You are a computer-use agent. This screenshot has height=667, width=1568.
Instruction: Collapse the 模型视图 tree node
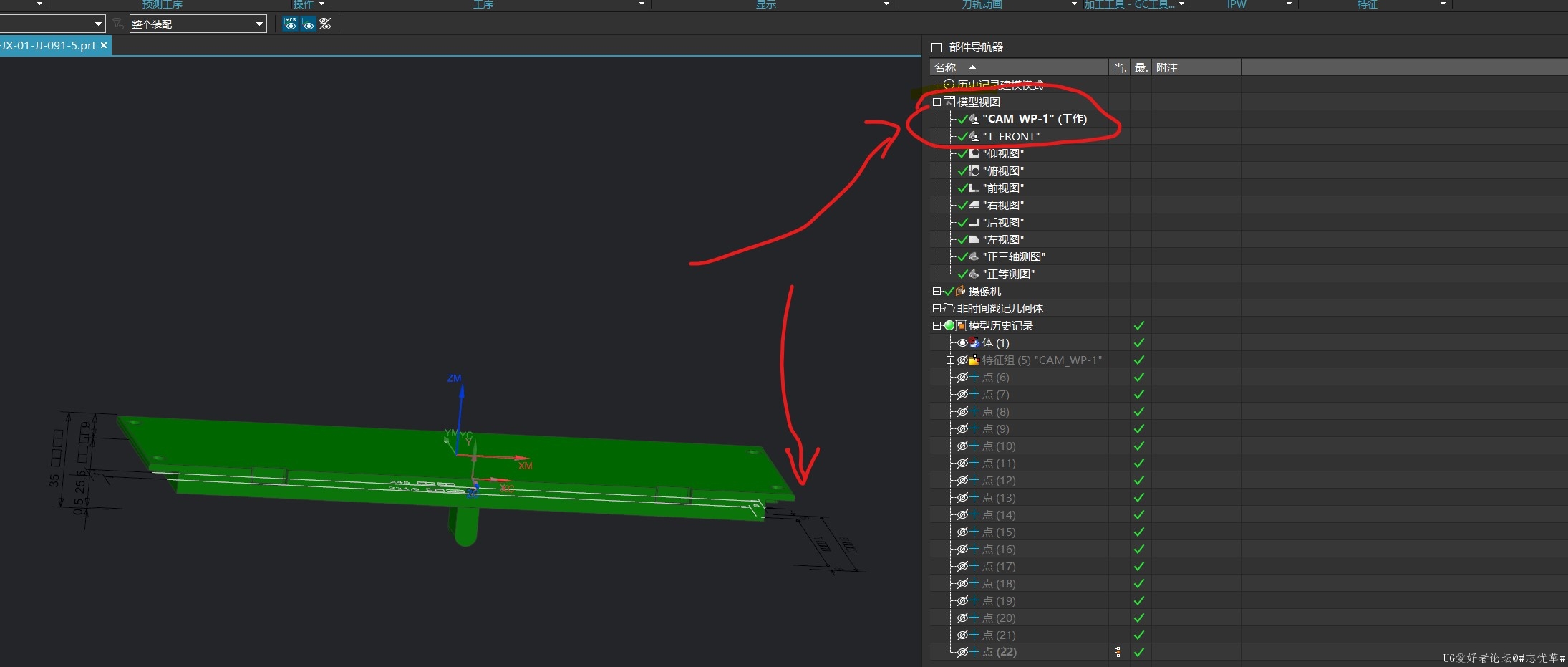pos(937,102)
